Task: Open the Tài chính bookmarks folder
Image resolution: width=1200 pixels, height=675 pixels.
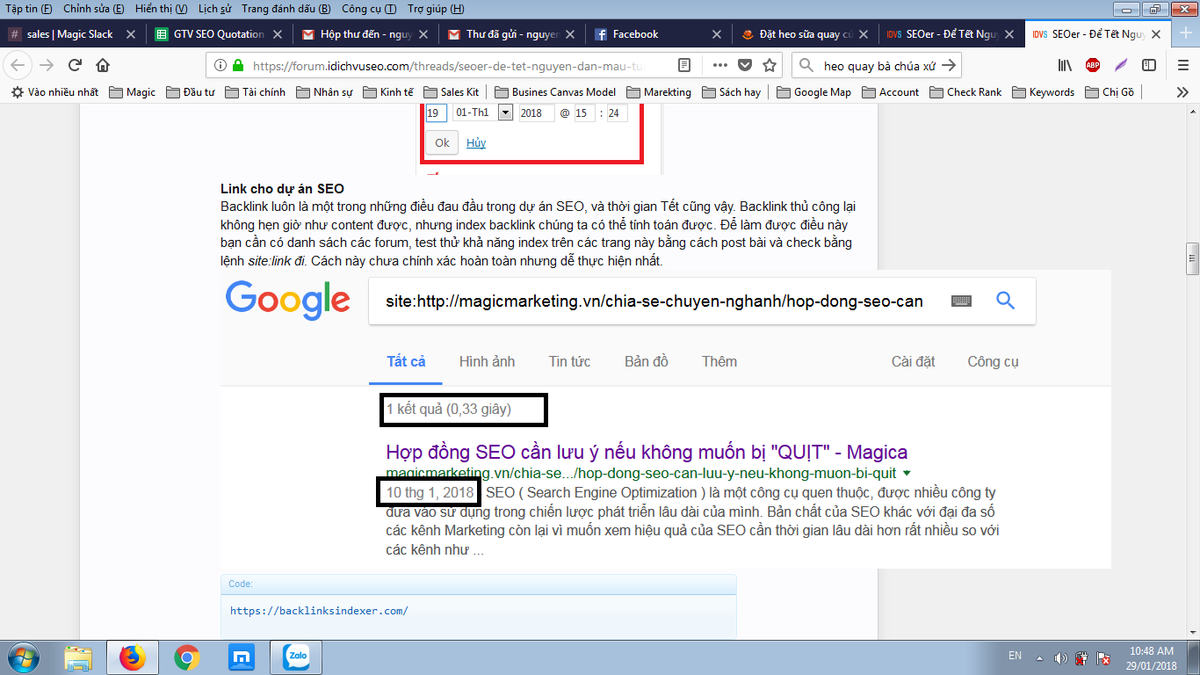Action: pyautogui.click(x=255, y=92)
